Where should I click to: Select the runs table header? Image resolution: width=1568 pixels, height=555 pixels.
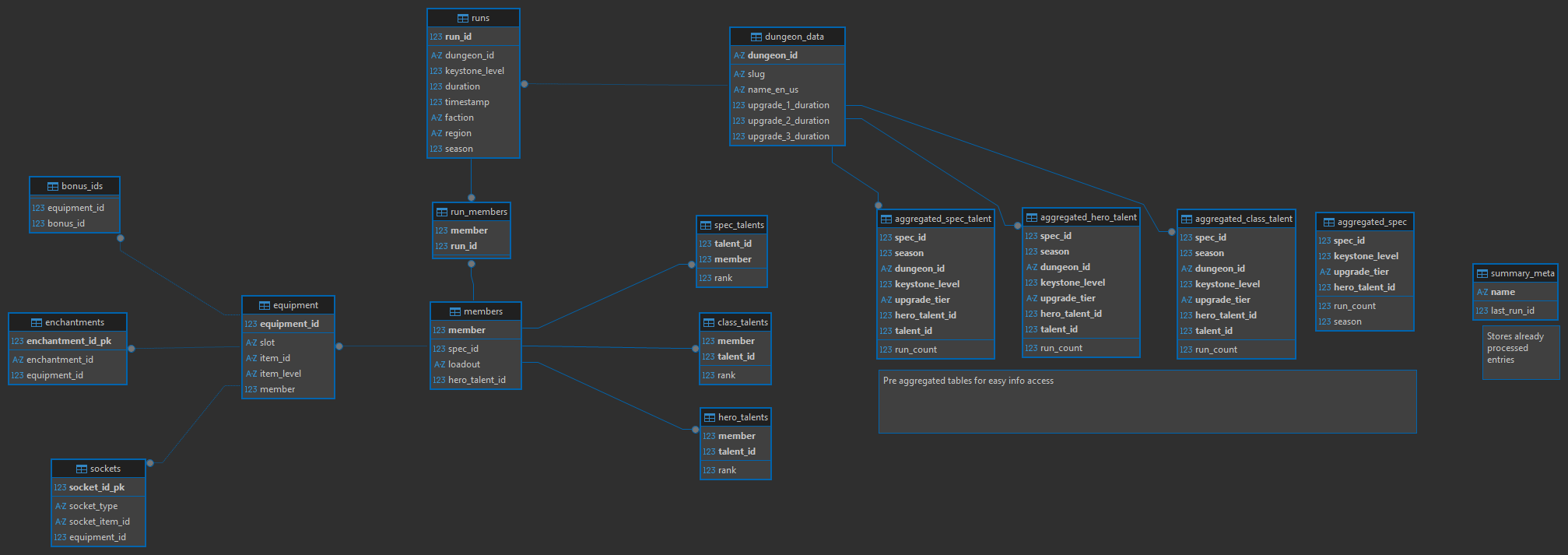pos(473,18)
